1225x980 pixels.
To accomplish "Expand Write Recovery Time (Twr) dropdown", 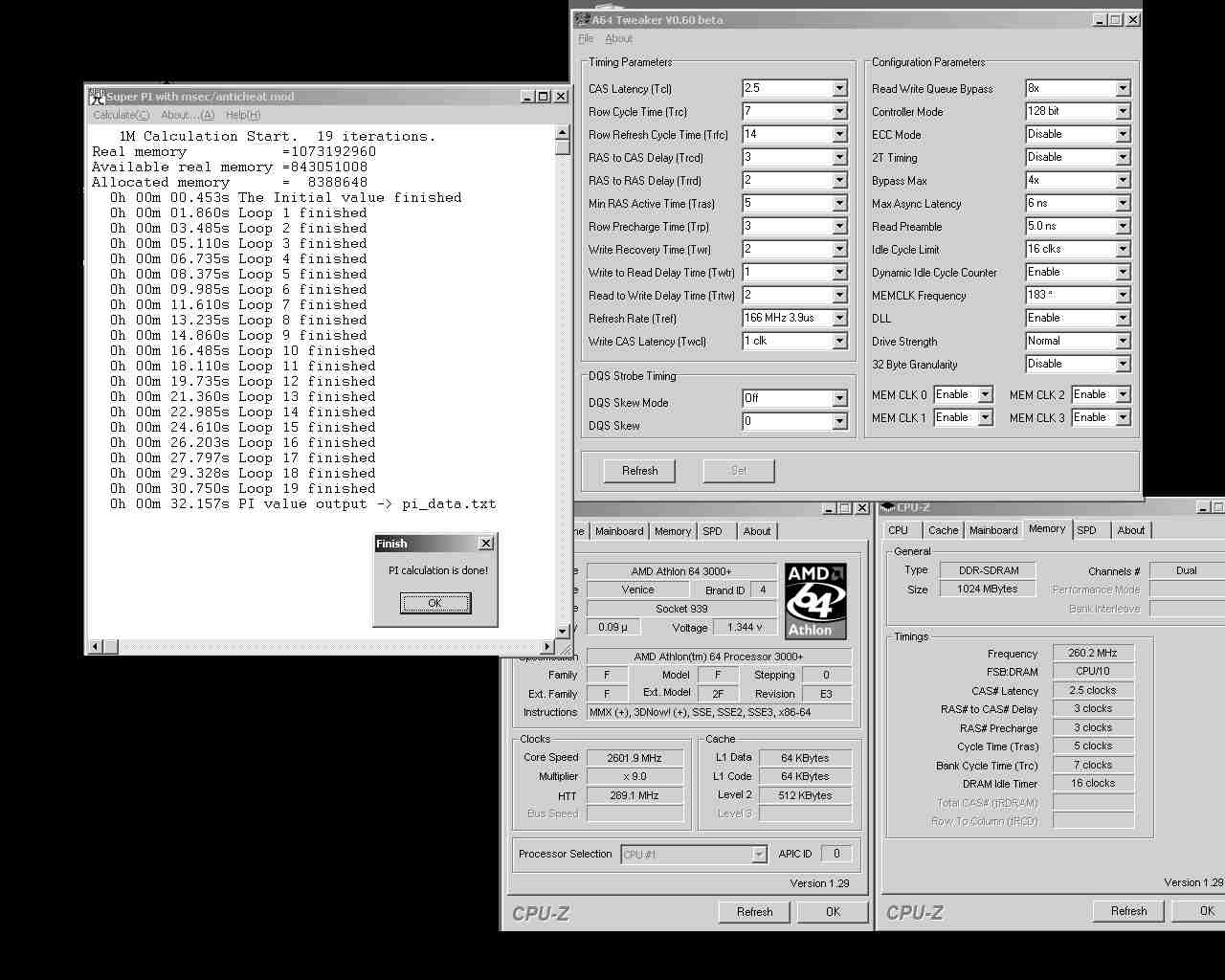I will click(839, 249).
